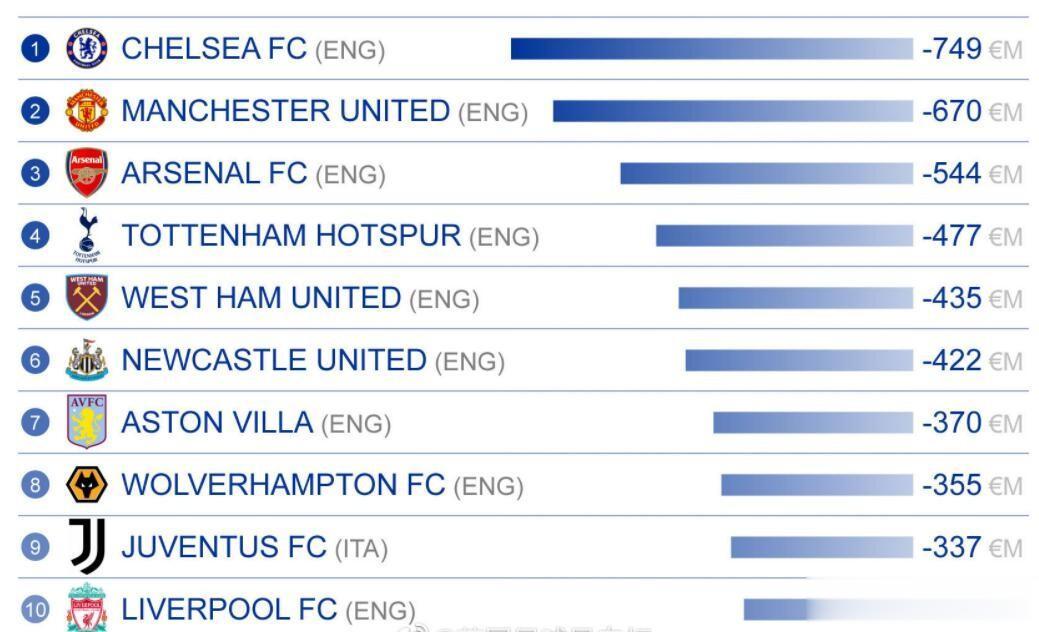Click the rank 1 number badge
The width and height of the screenshot is (1039, 632).
[35, 48]
